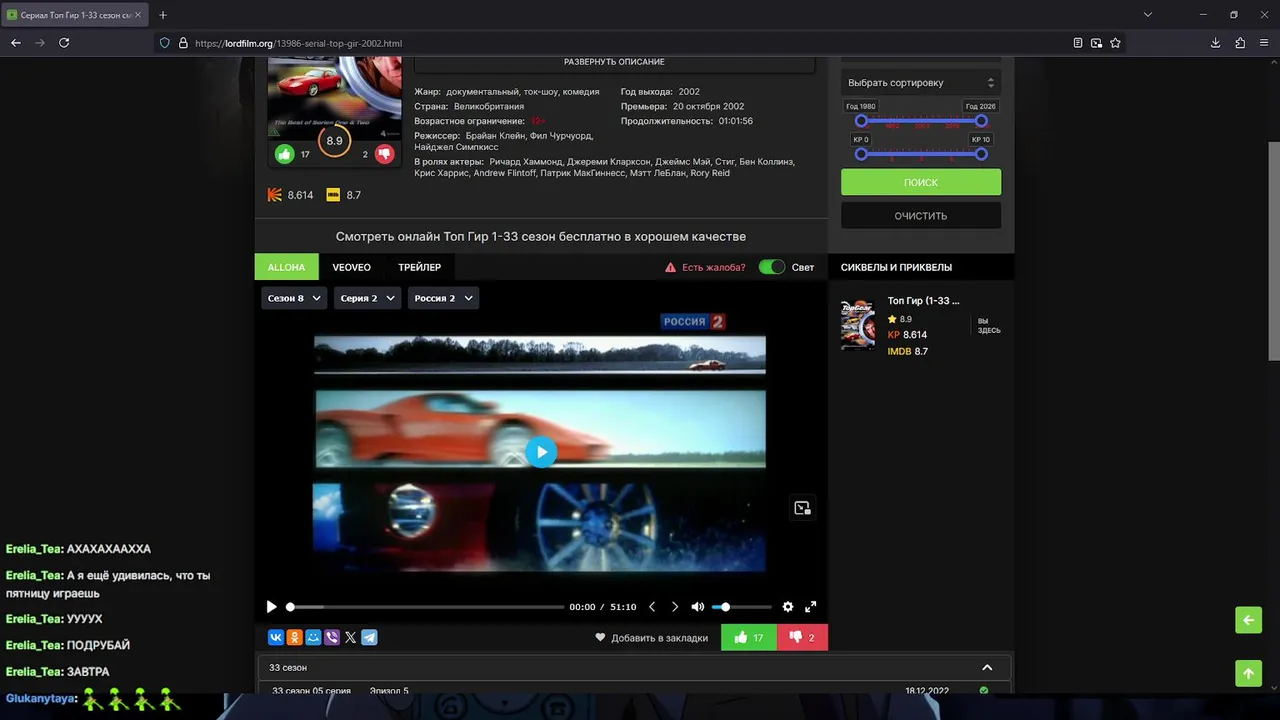Open browser downloads panel

1215,43
